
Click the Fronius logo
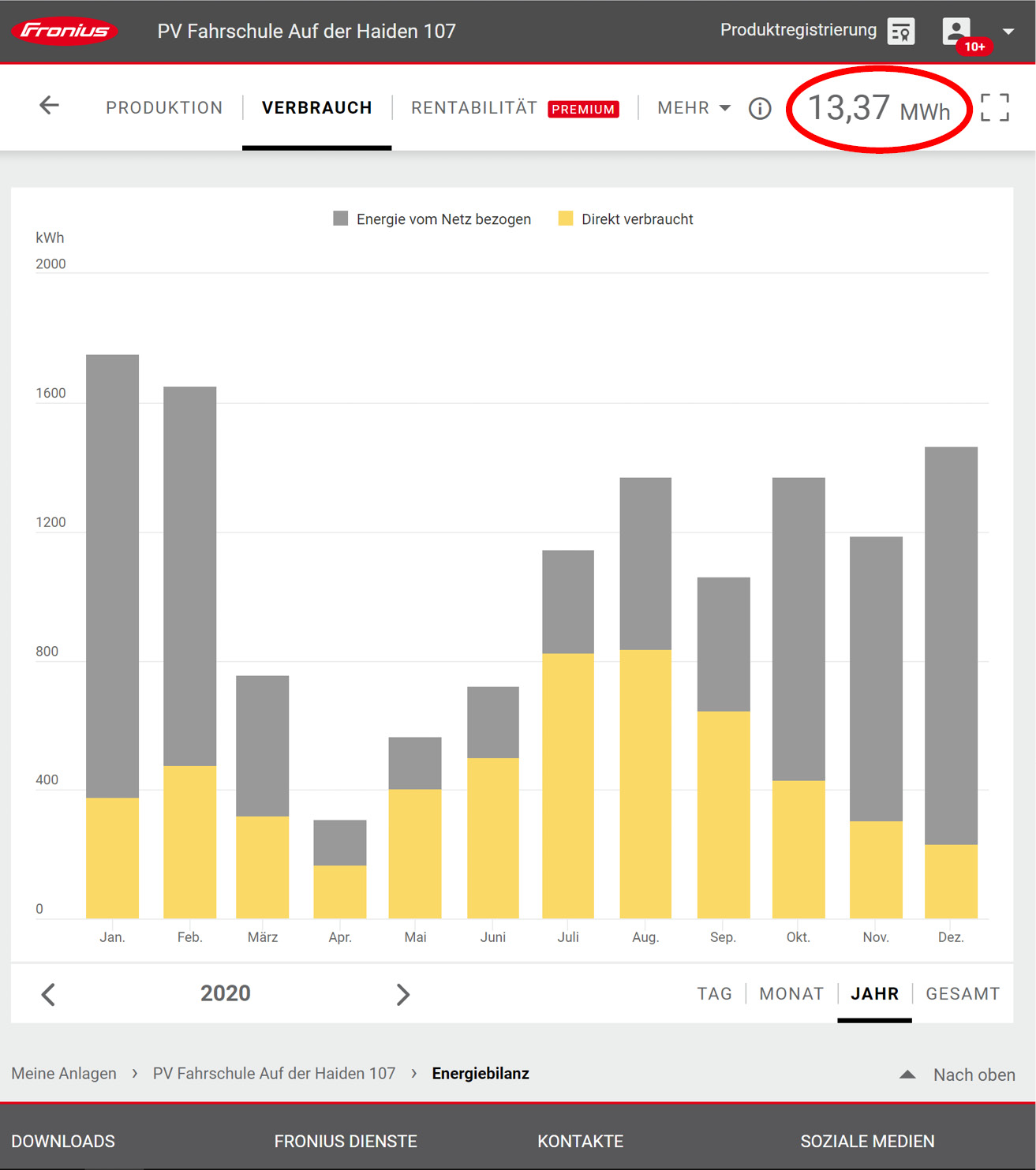[x=64, y=31]
